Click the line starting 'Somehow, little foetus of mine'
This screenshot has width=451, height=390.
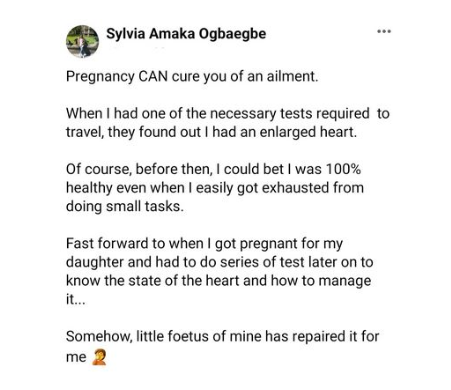click(x=222, y=336)
